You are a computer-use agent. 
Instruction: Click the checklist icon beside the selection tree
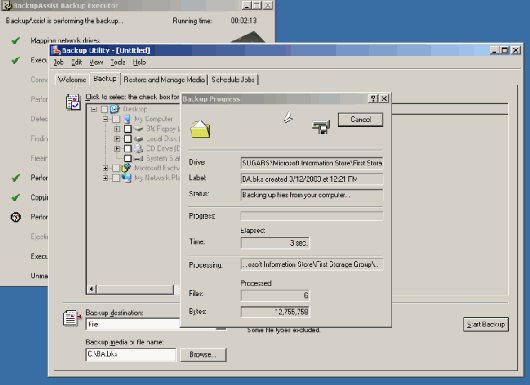click(73, 102)
